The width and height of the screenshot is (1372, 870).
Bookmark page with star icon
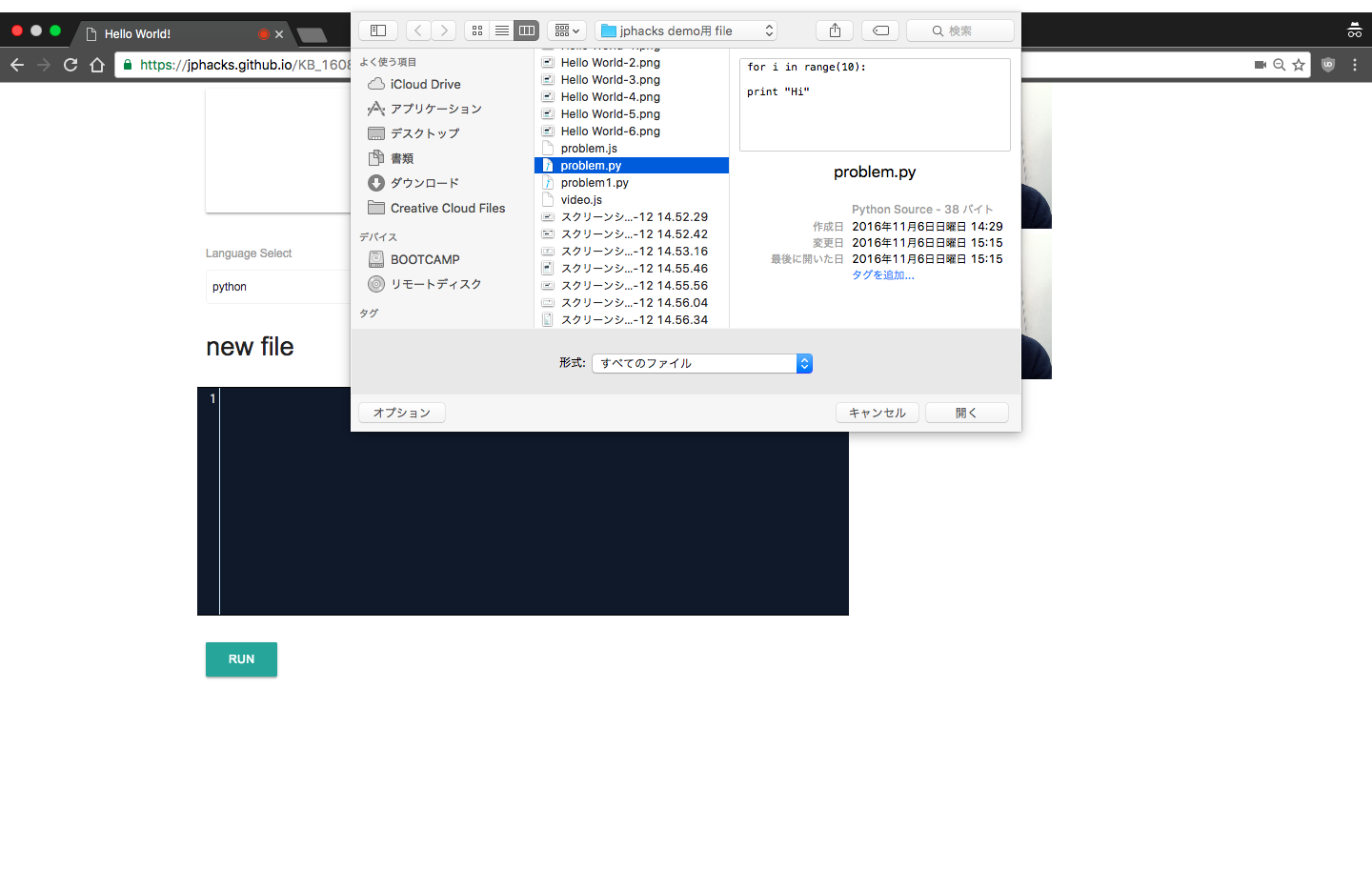1299,65
